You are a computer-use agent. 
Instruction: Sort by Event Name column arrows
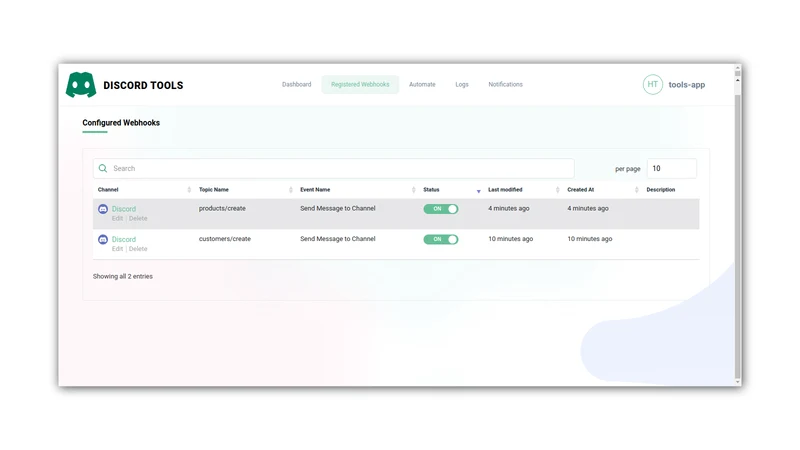click(414, 190)
